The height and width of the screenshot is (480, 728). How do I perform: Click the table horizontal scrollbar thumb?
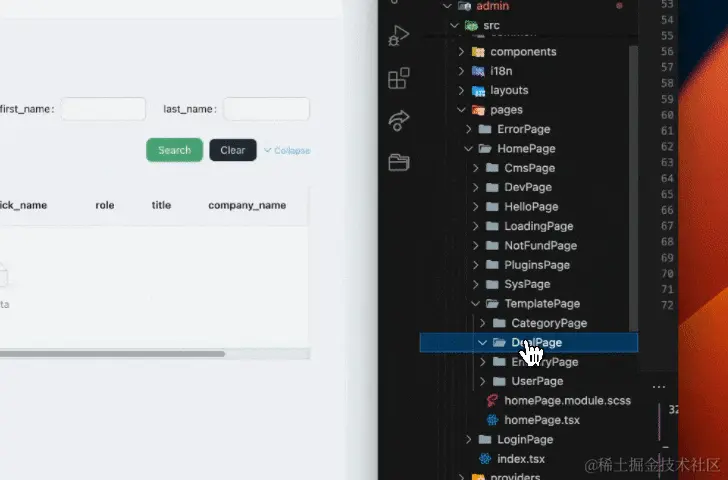pos(112,354)
